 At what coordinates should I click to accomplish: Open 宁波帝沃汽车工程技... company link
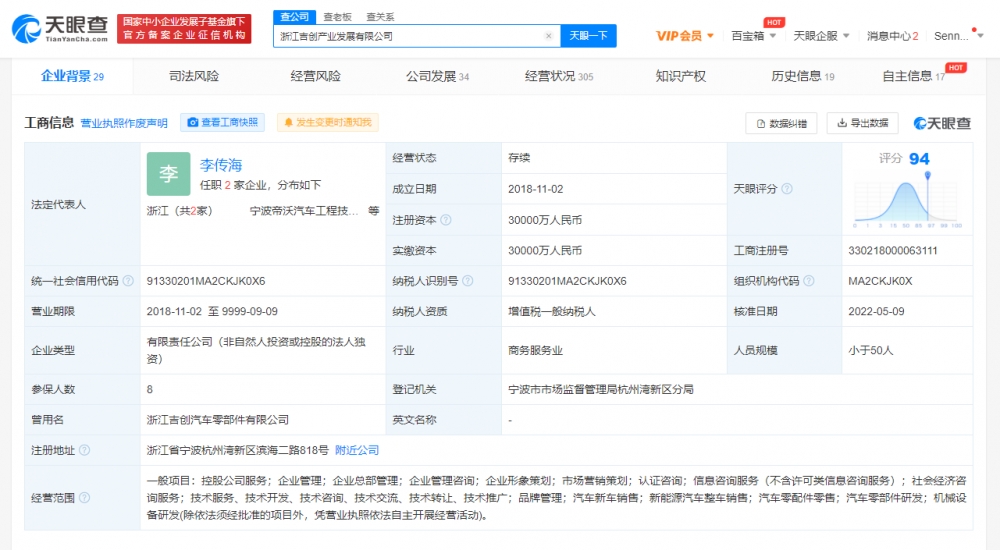[x=304, y=211]
